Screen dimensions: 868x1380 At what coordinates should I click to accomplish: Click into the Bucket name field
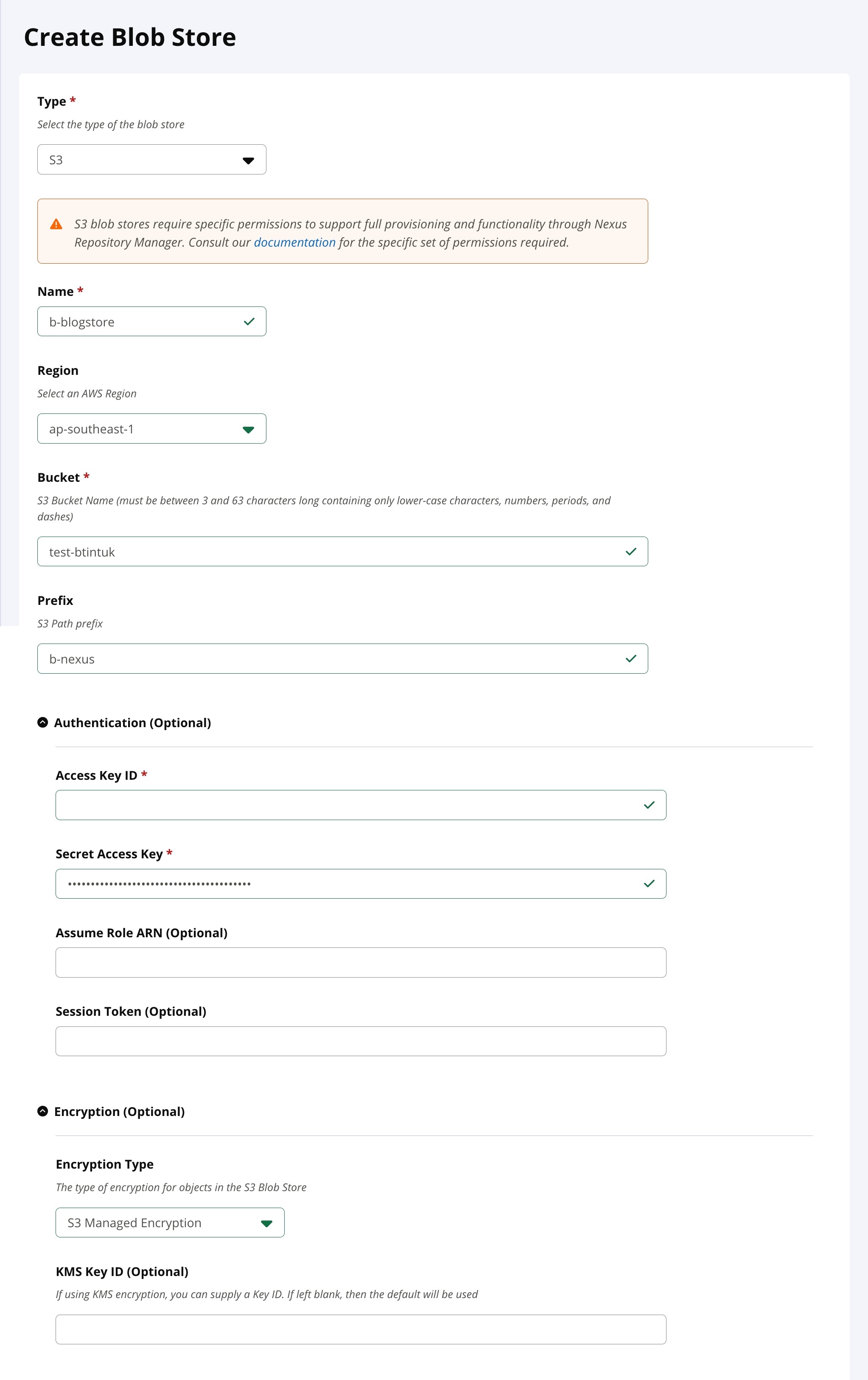point(332,551)
